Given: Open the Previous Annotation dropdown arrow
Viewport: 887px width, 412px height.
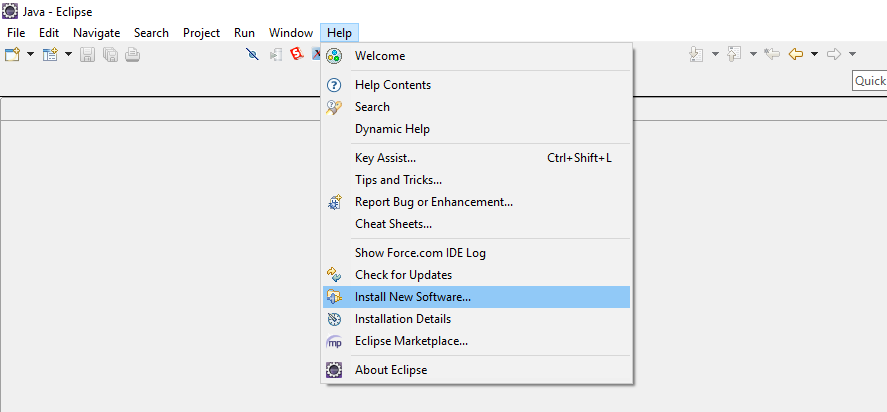Looking at the screenshot, I should click(x=753, y=54).
